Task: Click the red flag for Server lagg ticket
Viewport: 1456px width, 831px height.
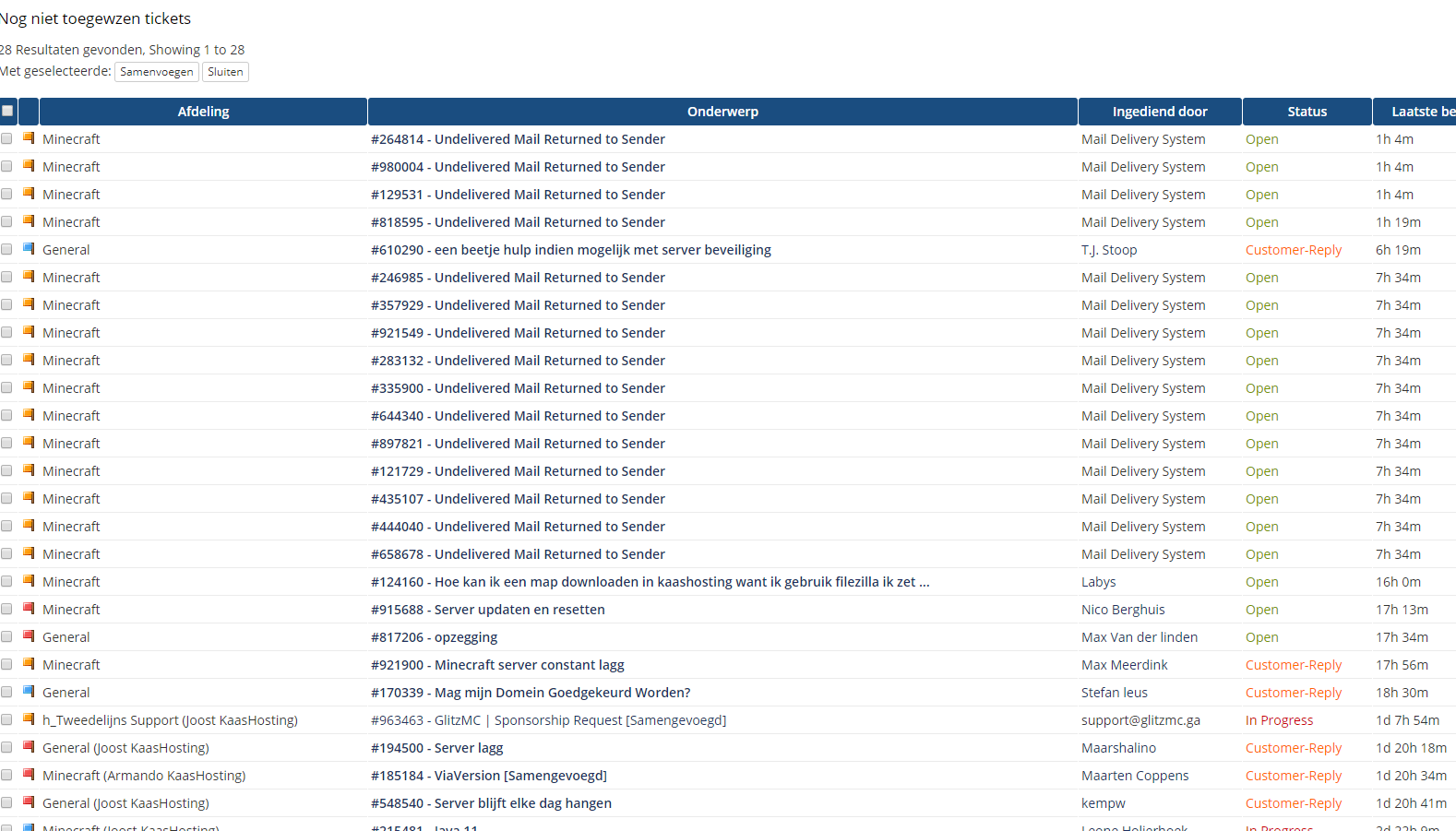Action: tap(29, 747)
